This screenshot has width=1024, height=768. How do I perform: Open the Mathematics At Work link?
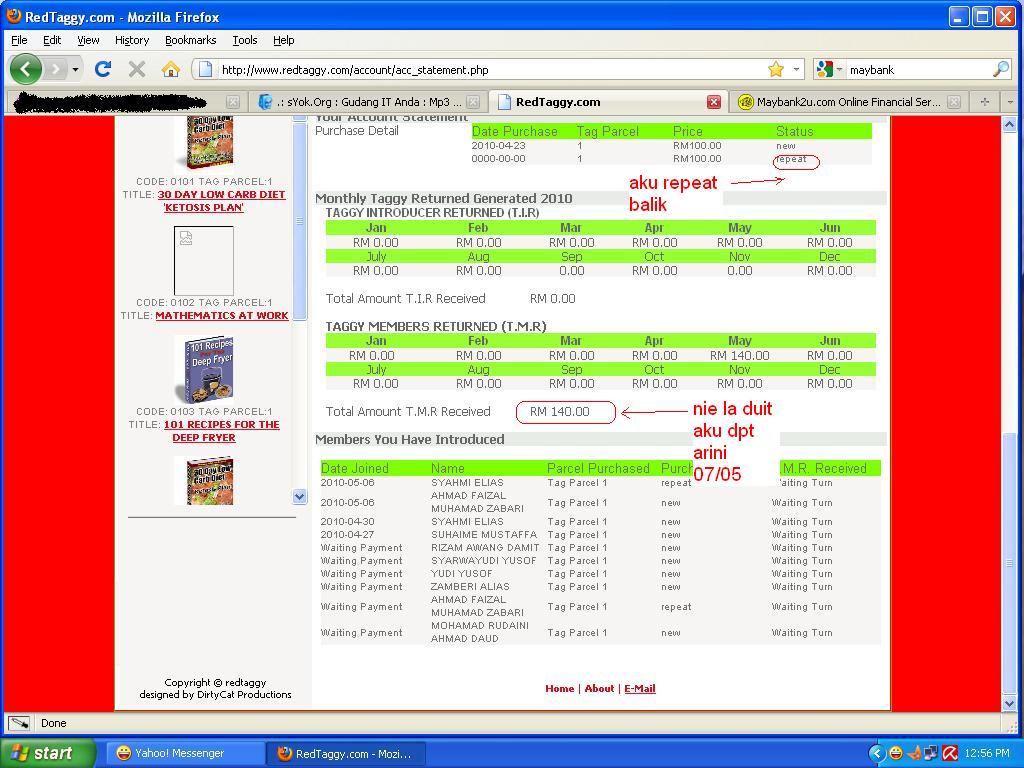tap(221, 315)
